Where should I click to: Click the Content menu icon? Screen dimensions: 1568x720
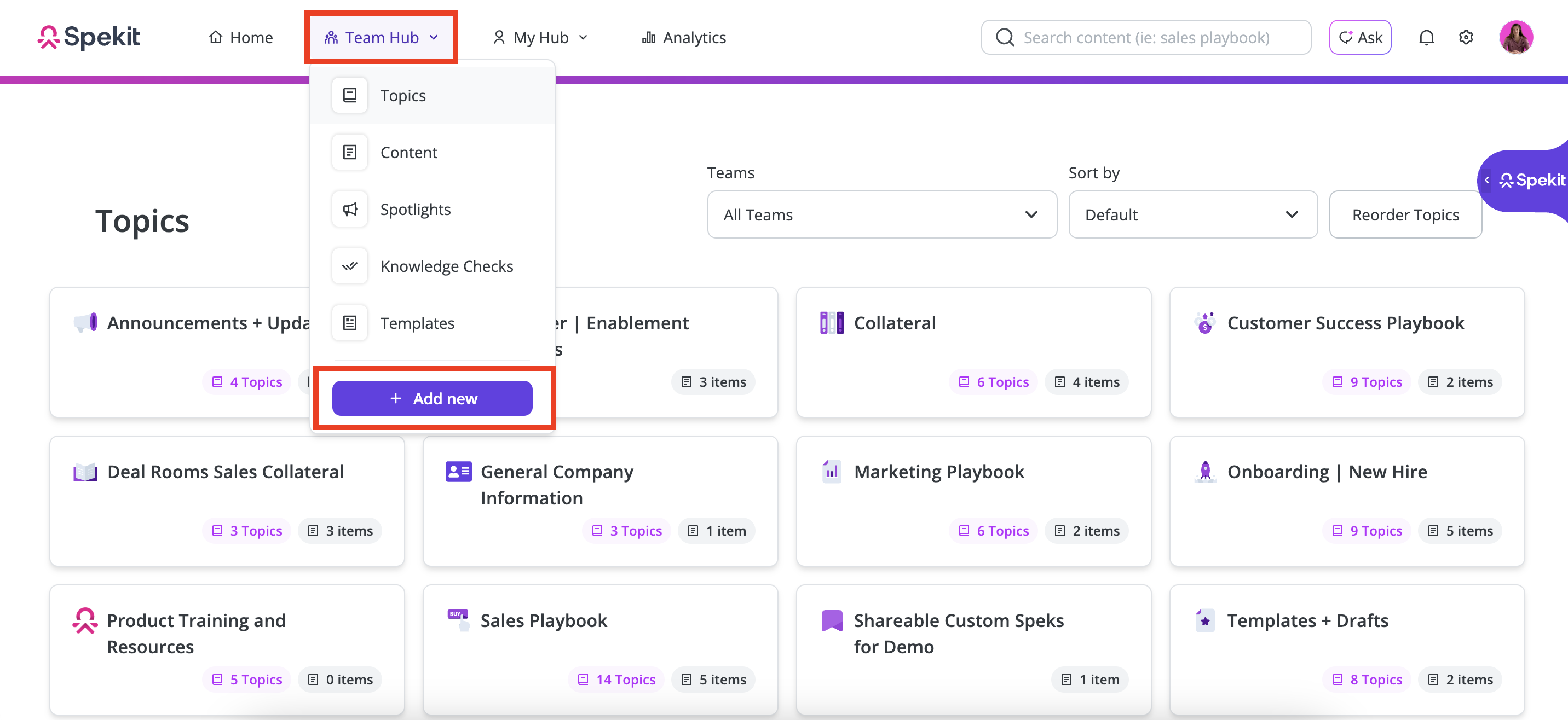pyautogui.click(x=350, y=152)
